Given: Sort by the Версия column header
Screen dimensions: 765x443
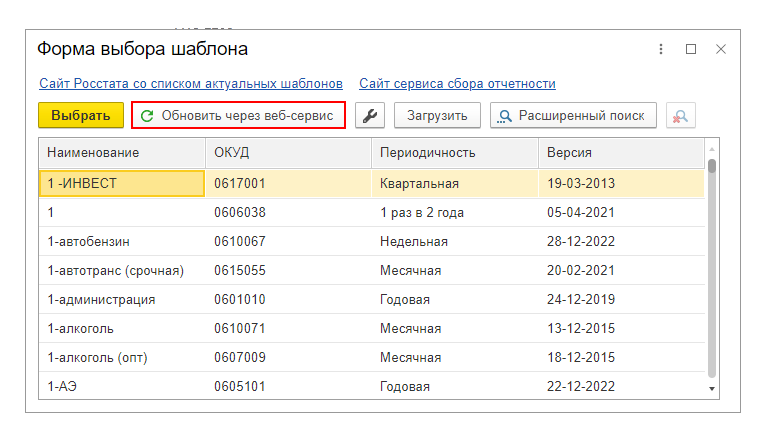Looking at the screenshot, I should coord(622,153).
